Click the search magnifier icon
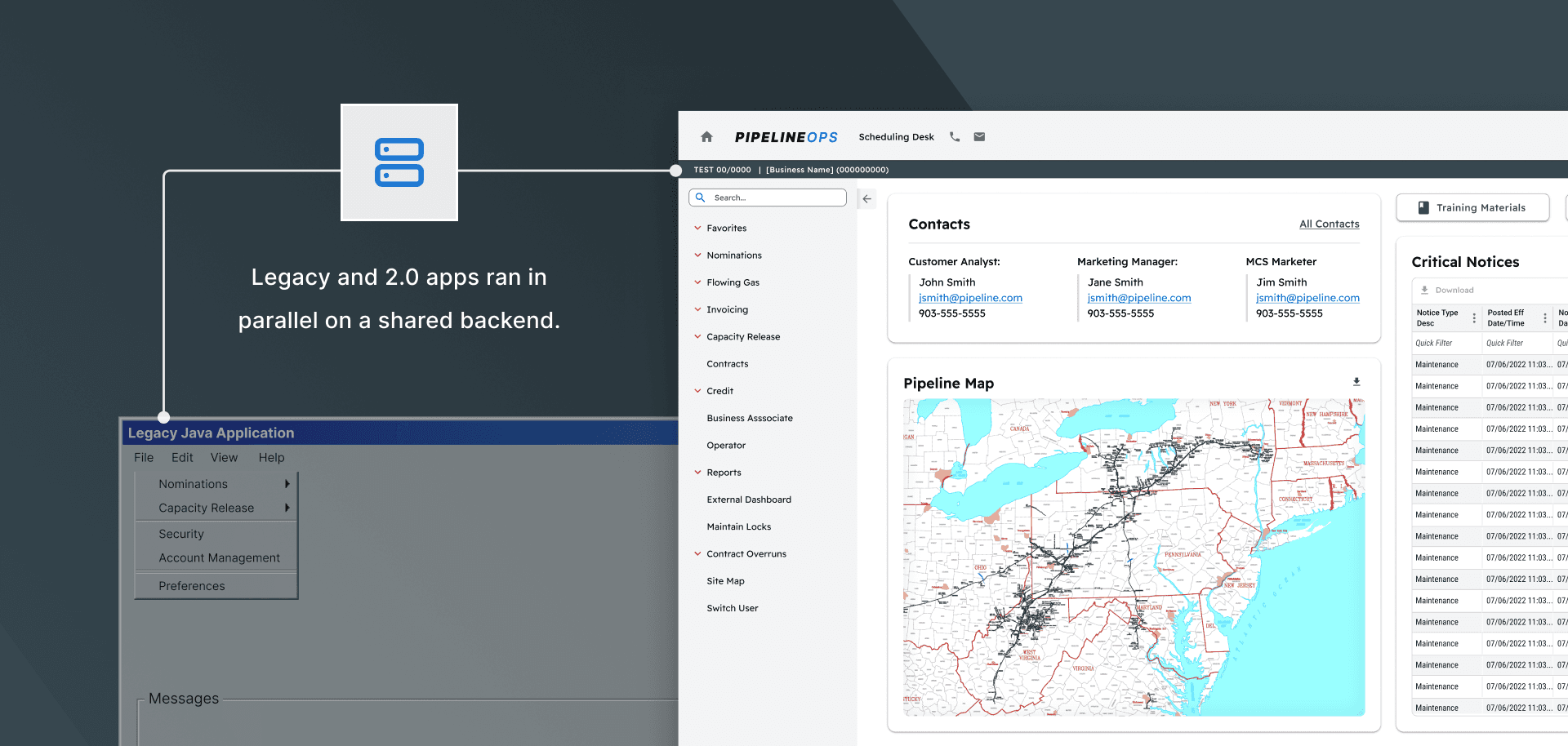Image resolution: width=1568 pixels, height=746 pixels. 702,197
